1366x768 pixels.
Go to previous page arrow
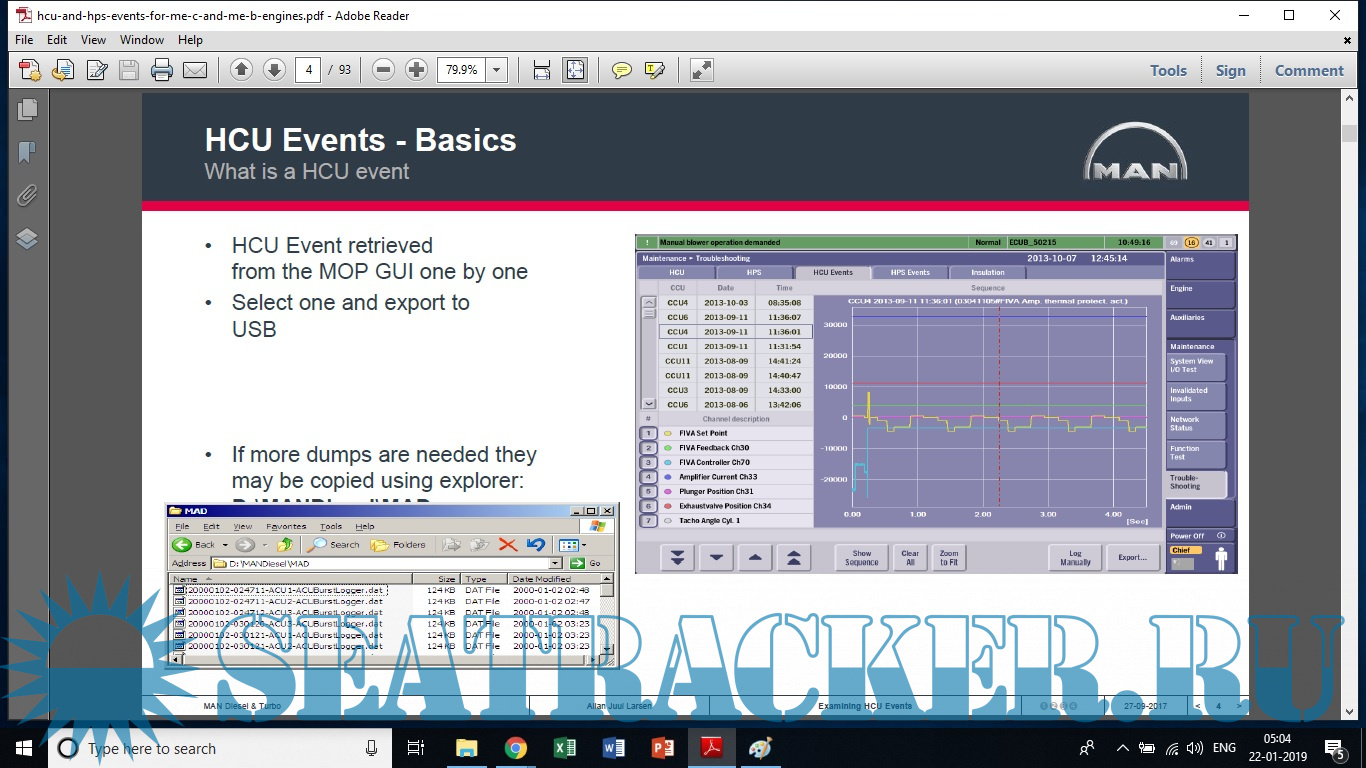tap(241, 70)
